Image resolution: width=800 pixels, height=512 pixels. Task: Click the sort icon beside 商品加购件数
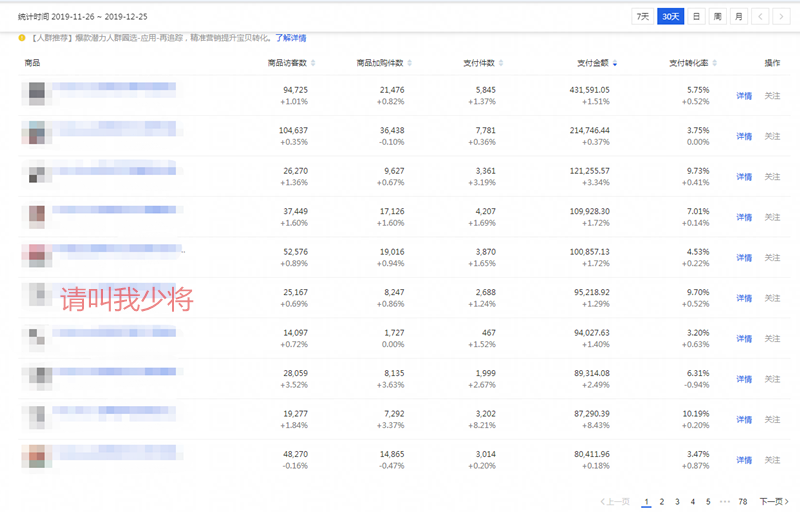409,63
